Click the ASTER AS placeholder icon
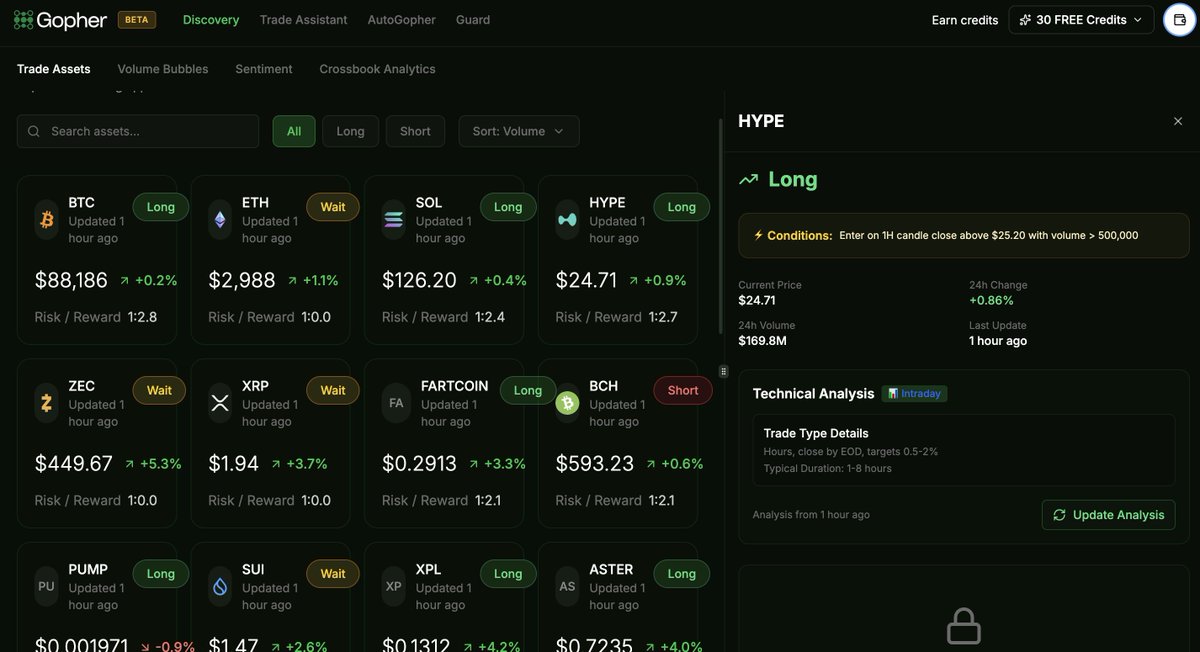This screenshot has width=1200, height=652. point(567,587)
